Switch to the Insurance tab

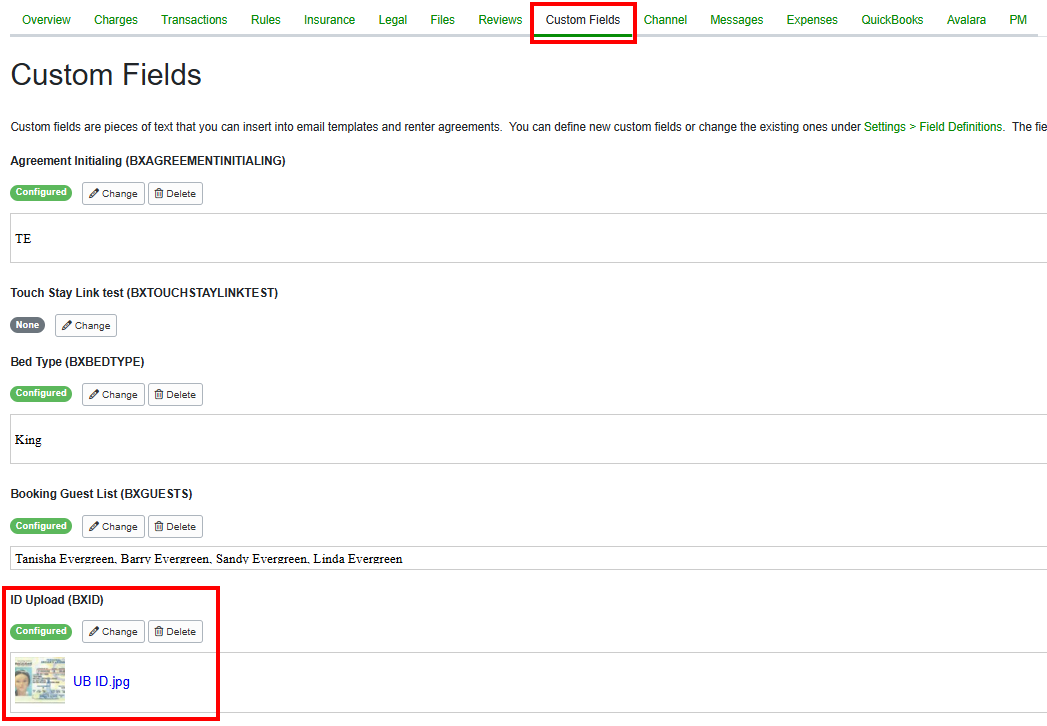[x=329, y=19]
